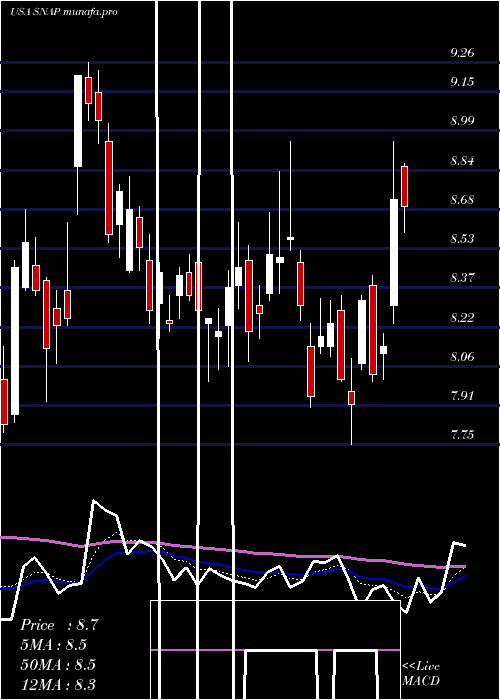Click the 8.22 price level label
The image size is (500, 700).
462,318
